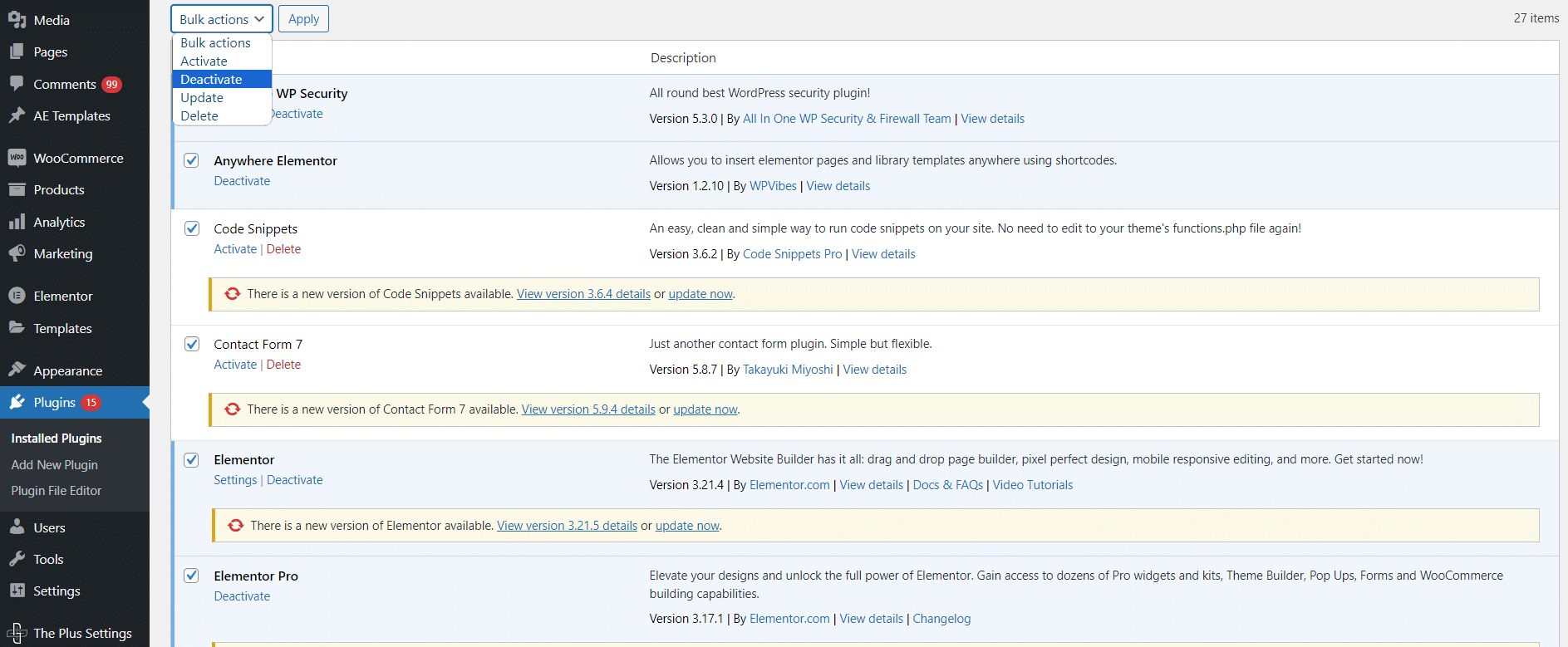Click the Plugins plug icon
The image size is (1568, 647).
click(x=17, y=402)
